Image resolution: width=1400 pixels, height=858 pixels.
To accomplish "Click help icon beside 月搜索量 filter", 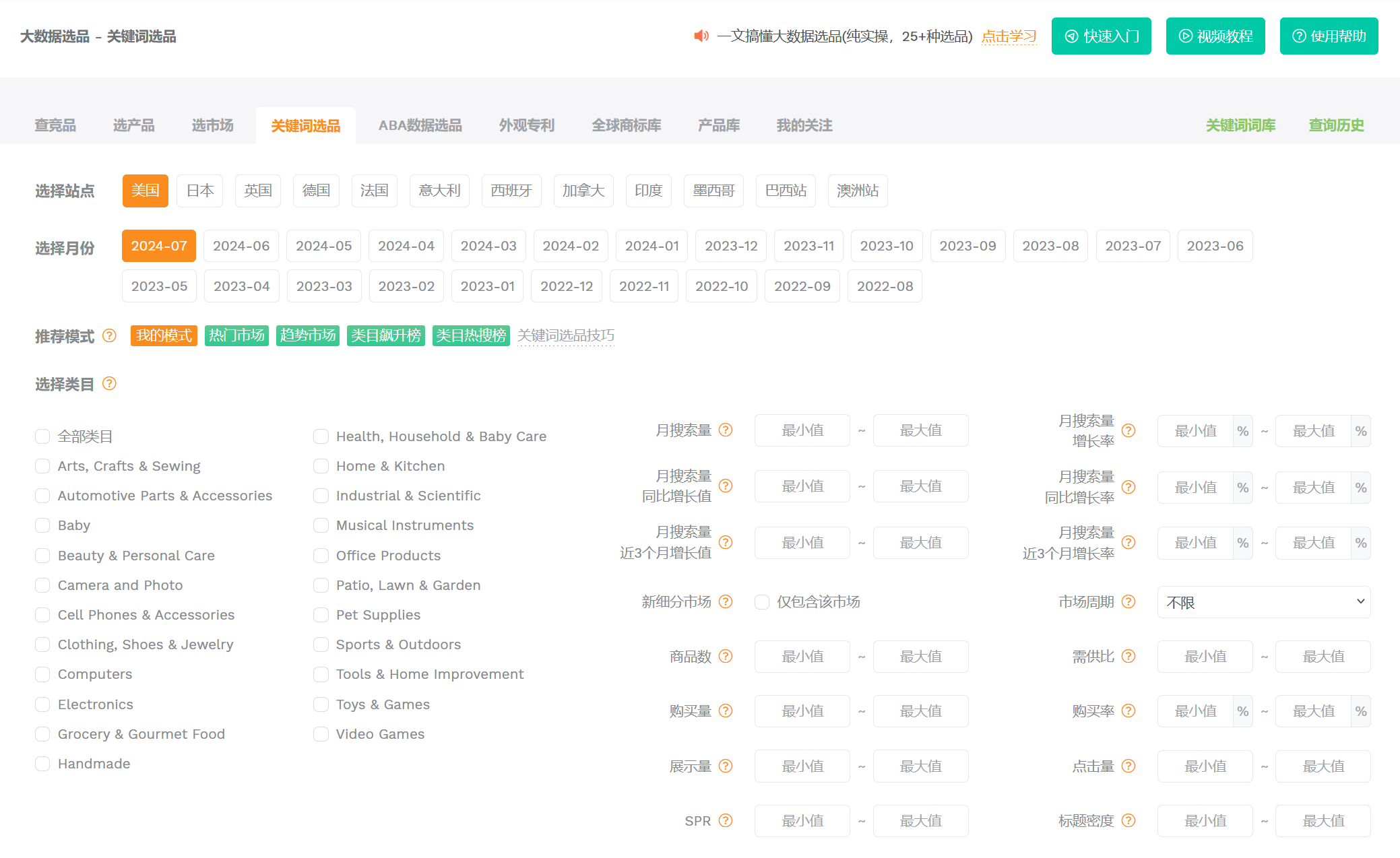I will pos(726,430).
